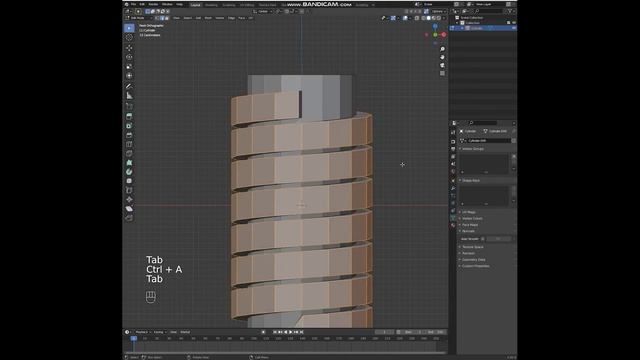Open the timeline Marker menu

[x=185, y=332]
